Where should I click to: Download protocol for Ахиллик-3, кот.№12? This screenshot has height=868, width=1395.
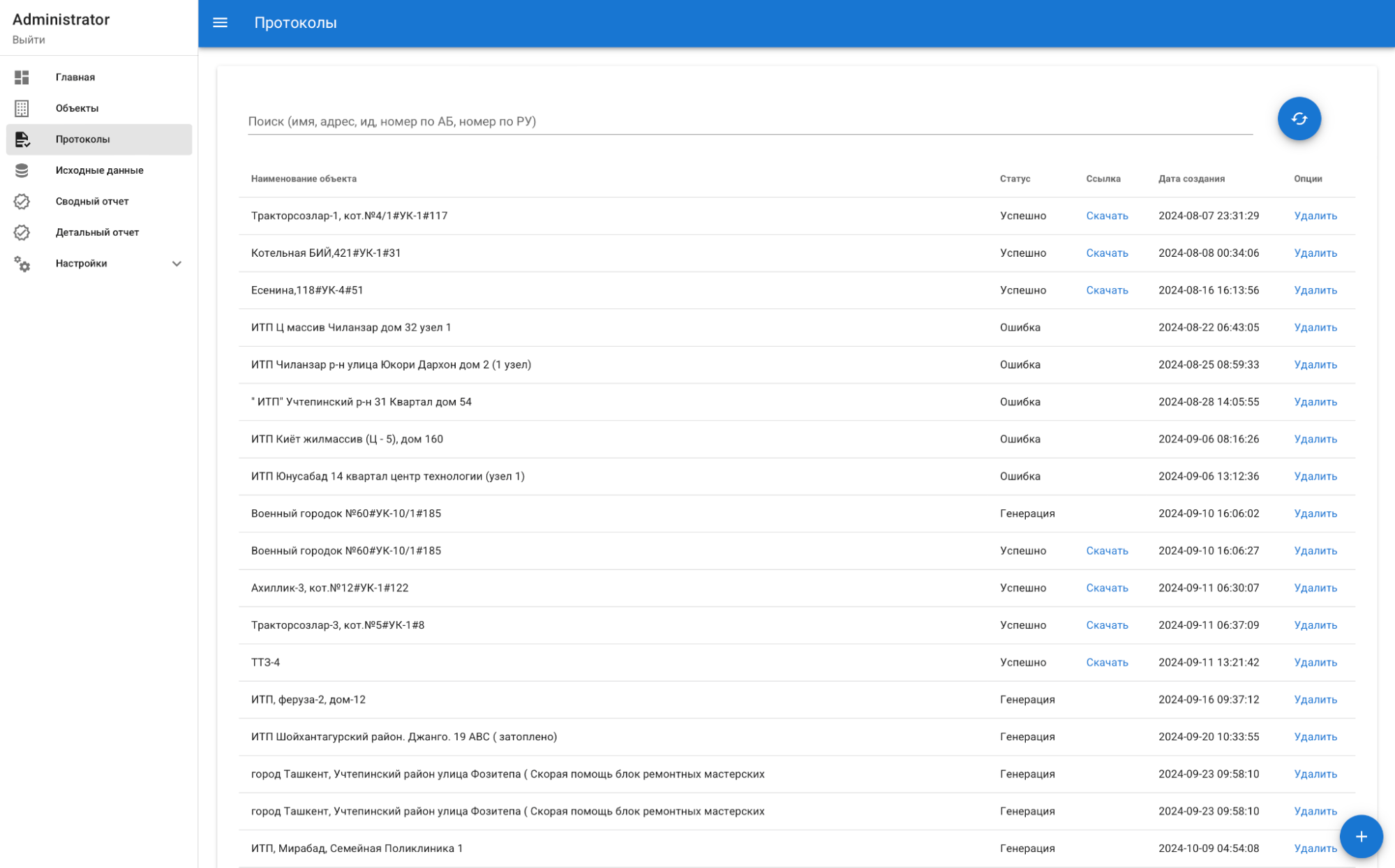(1107, 588)
